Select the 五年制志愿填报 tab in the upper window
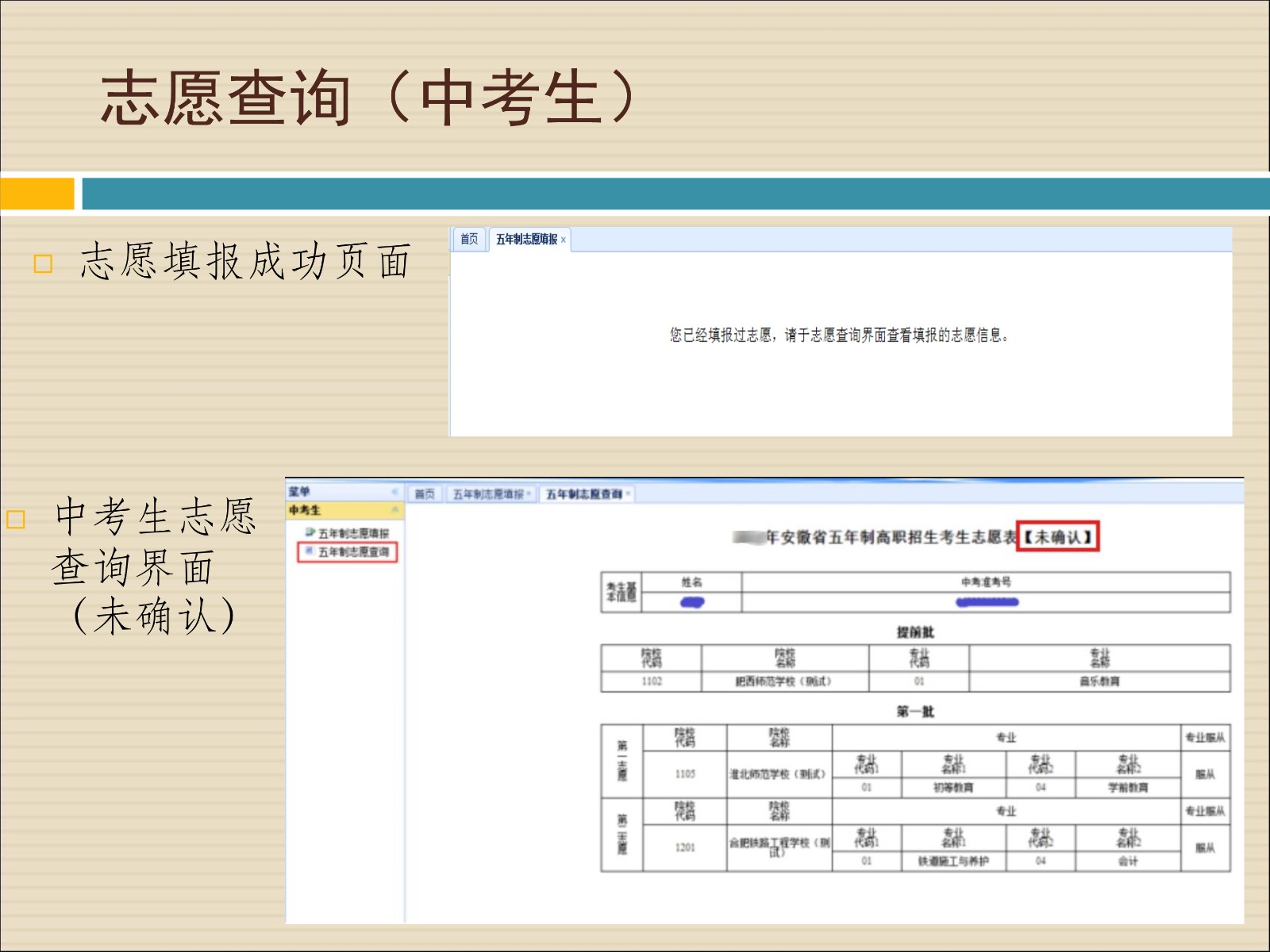The height and width of the screenshot is (952, 1270). (x=526, y=239)
